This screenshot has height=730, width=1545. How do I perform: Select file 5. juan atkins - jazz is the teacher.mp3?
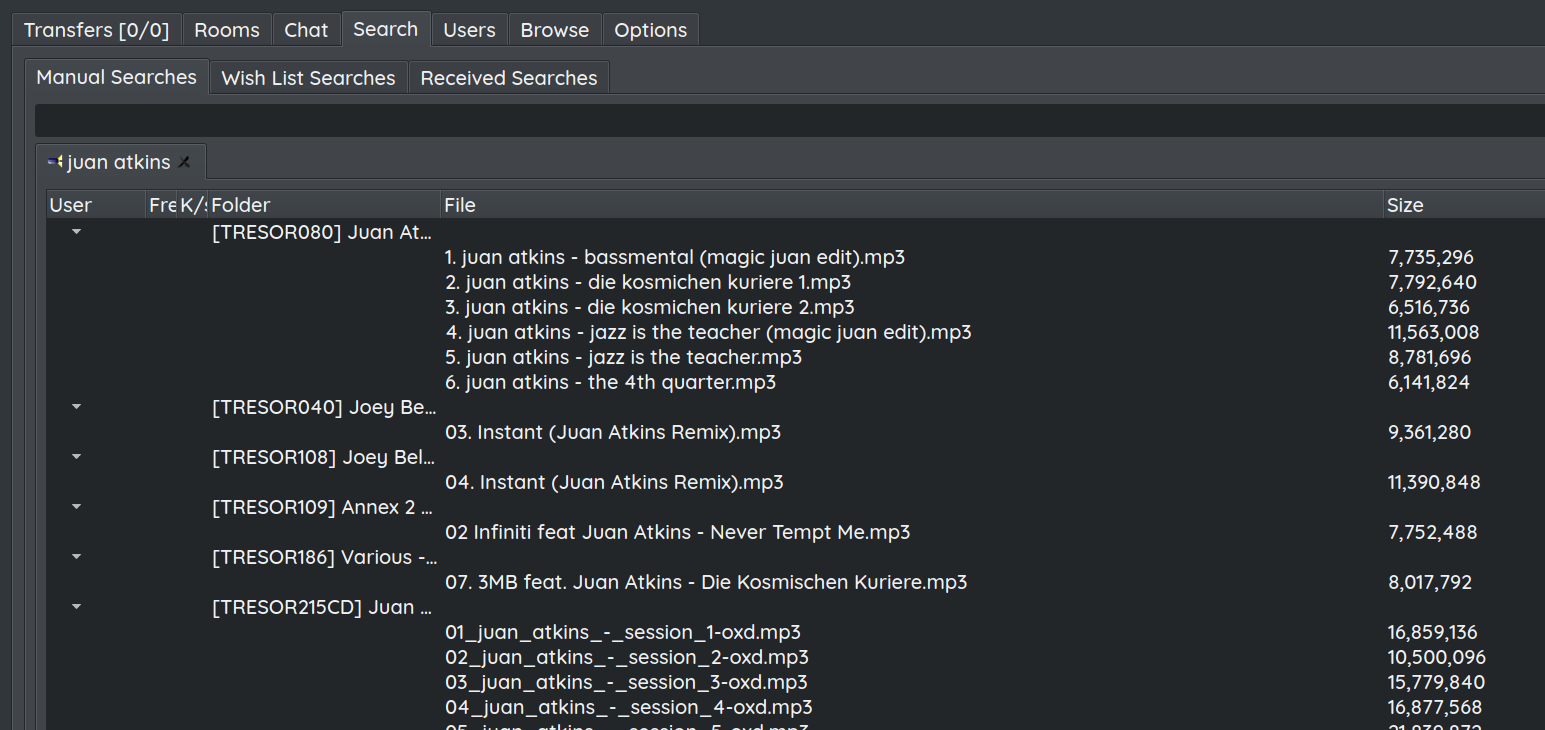pyautogui.click(x=623, y=357)
